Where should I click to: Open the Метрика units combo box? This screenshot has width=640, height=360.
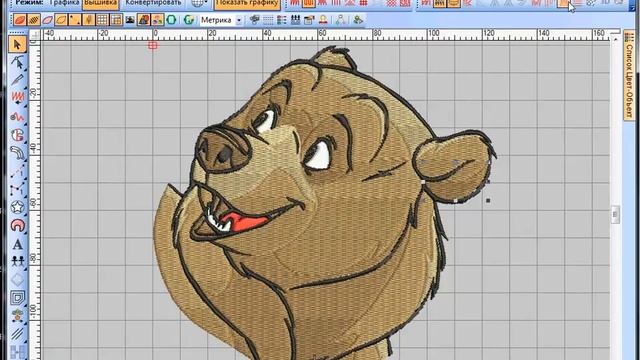221,20
